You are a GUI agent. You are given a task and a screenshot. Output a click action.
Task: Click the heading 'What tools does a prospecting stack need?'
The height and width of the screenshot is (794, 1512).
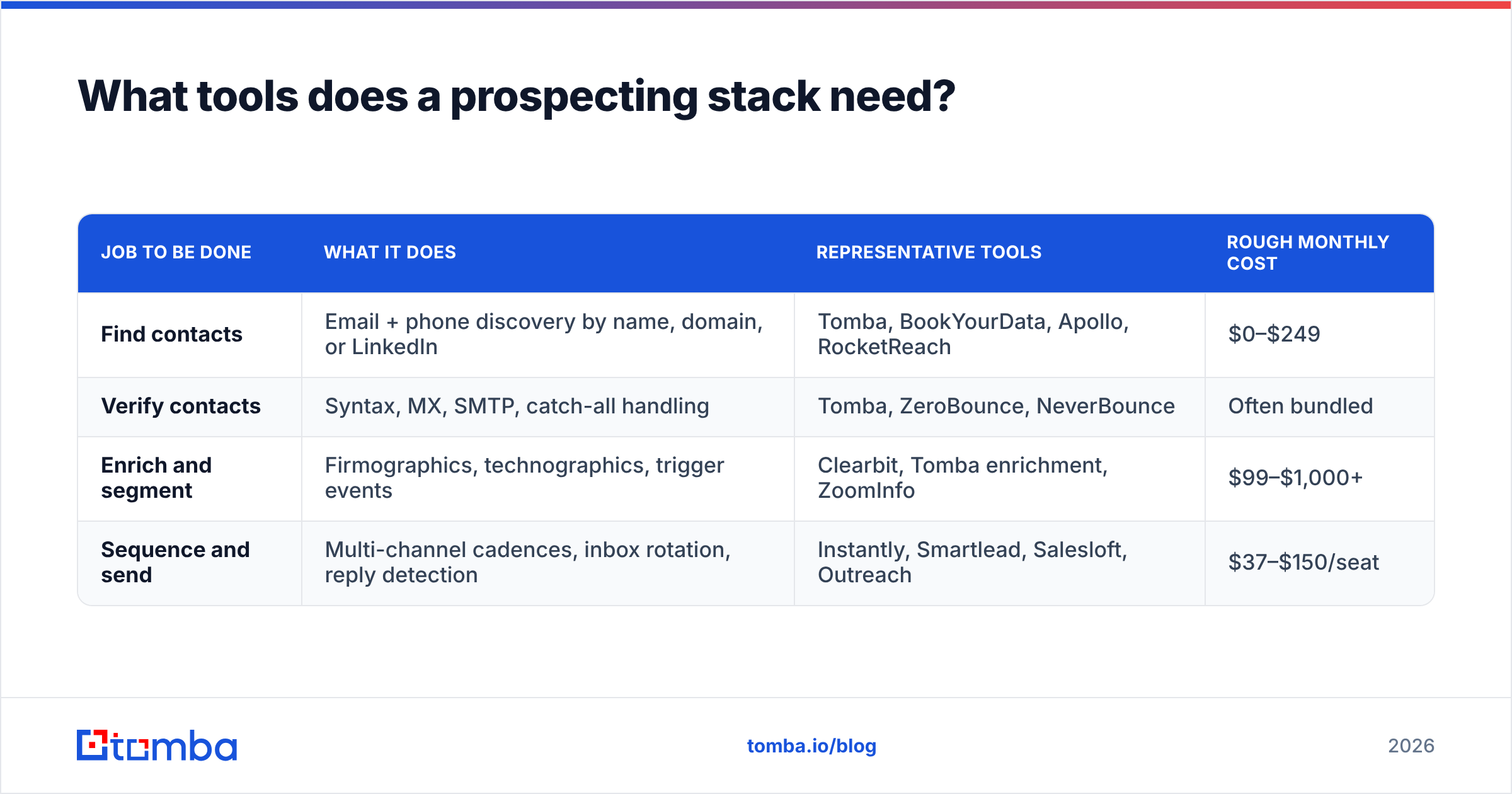(517, 96)
